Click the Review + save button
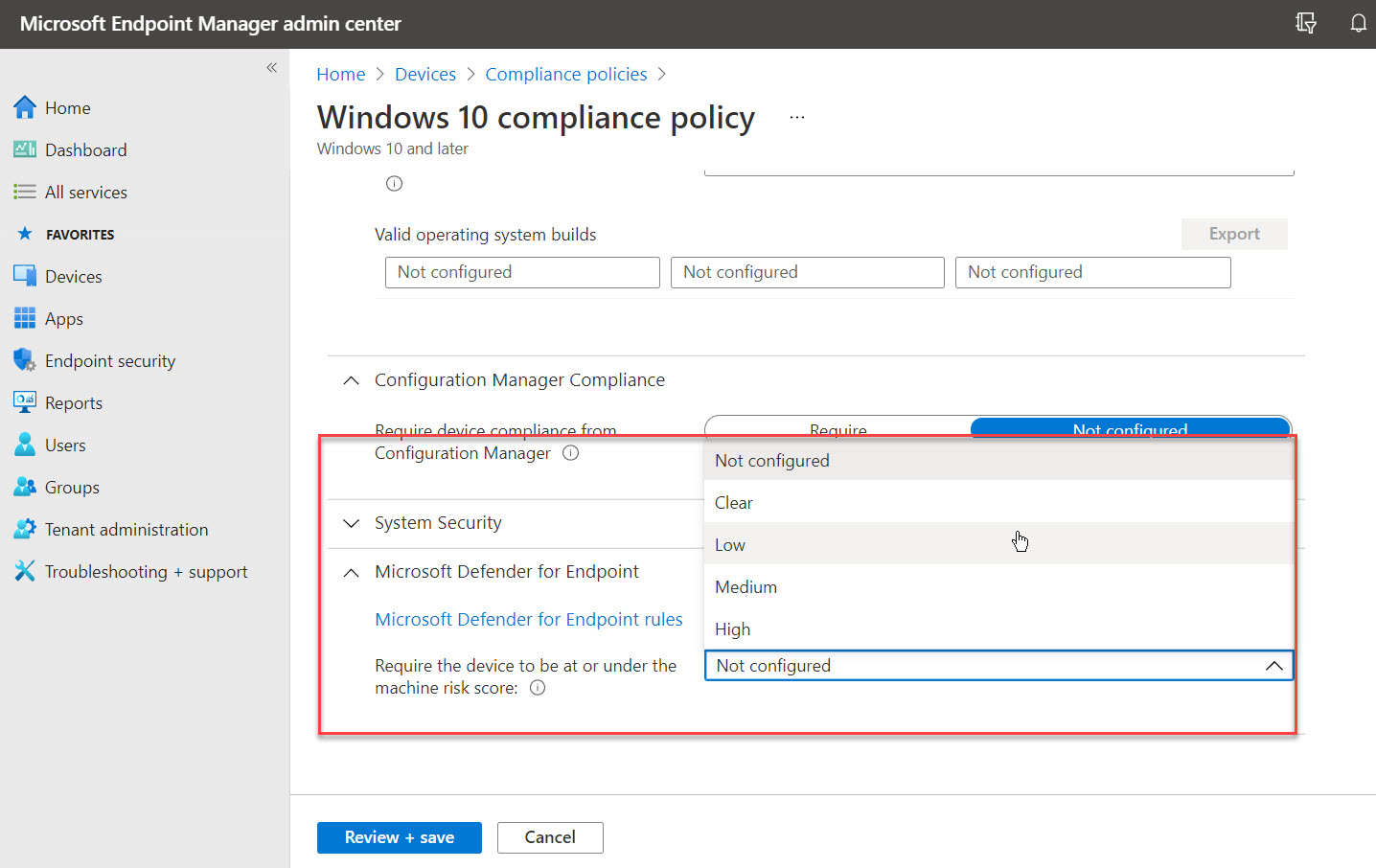This screenshot has height=868, width=1376. 400,837
